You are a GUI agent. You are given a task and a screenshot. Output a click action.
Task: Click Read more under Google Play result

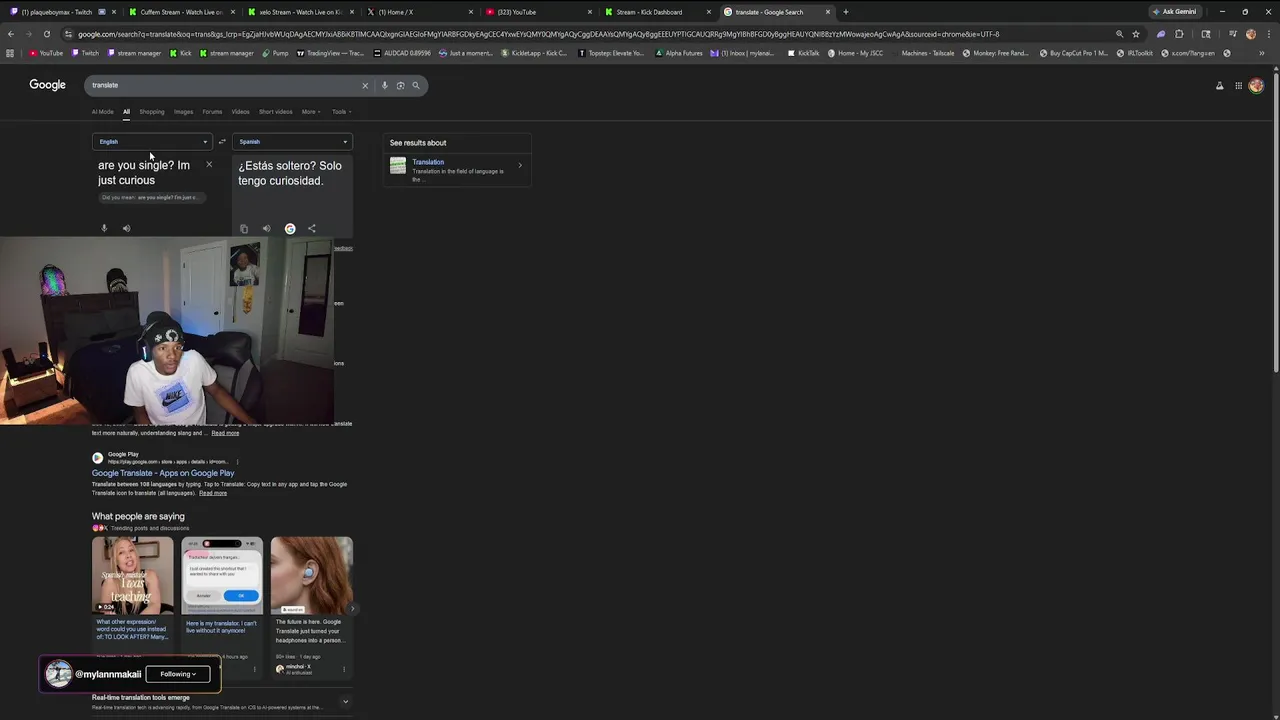point(213,493)
